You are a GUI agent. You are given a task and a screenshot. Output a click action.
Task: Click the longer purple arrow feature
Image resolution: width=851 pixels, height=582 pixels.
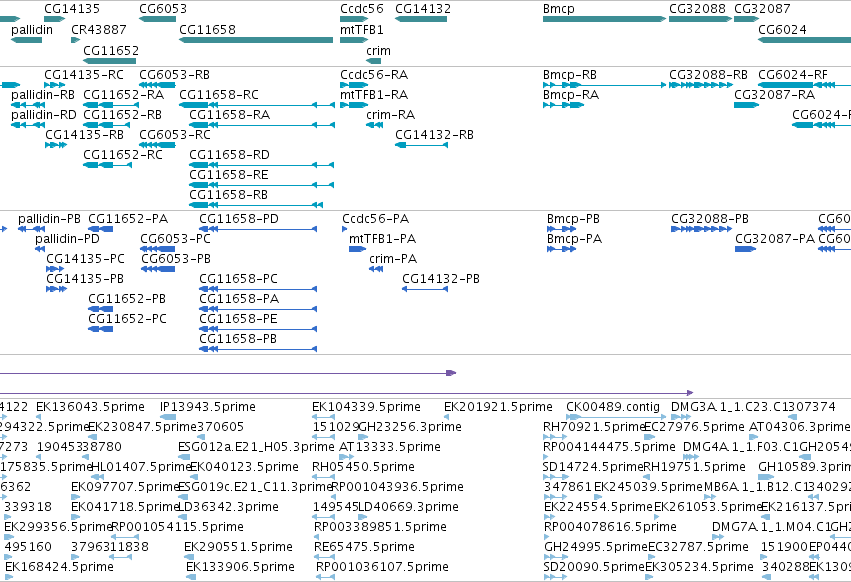(347, 393)
